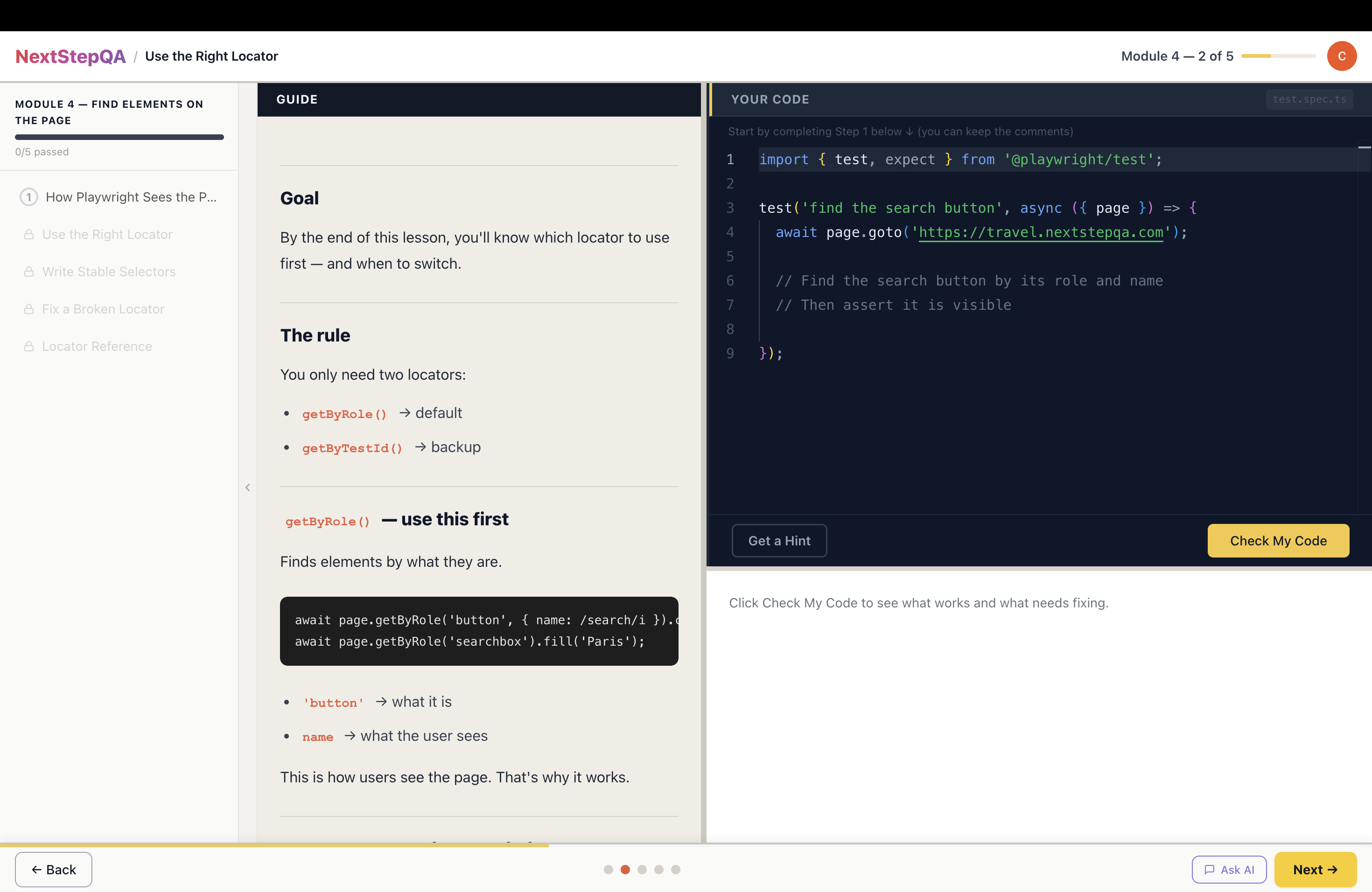Screen dimensions: 1372x892
Task: Open the user avatar in the top right
Action: tap(1342, 56)
